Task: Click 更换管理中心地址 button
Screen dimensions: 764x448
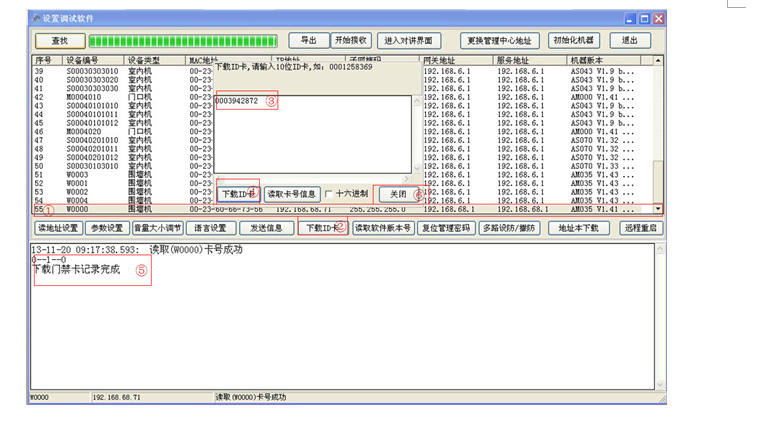Action: tap(501, 41)
